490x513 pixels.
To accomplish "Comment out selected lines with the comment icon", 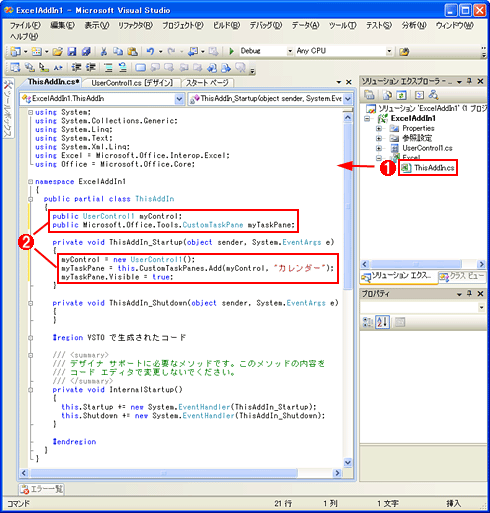I will click(108, 68).
